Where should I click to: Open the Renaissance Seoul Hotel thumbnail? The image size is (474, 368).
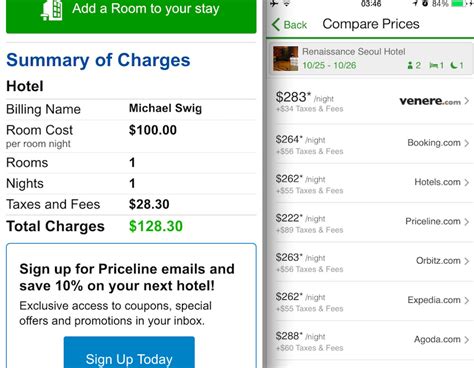coord(285,59)
